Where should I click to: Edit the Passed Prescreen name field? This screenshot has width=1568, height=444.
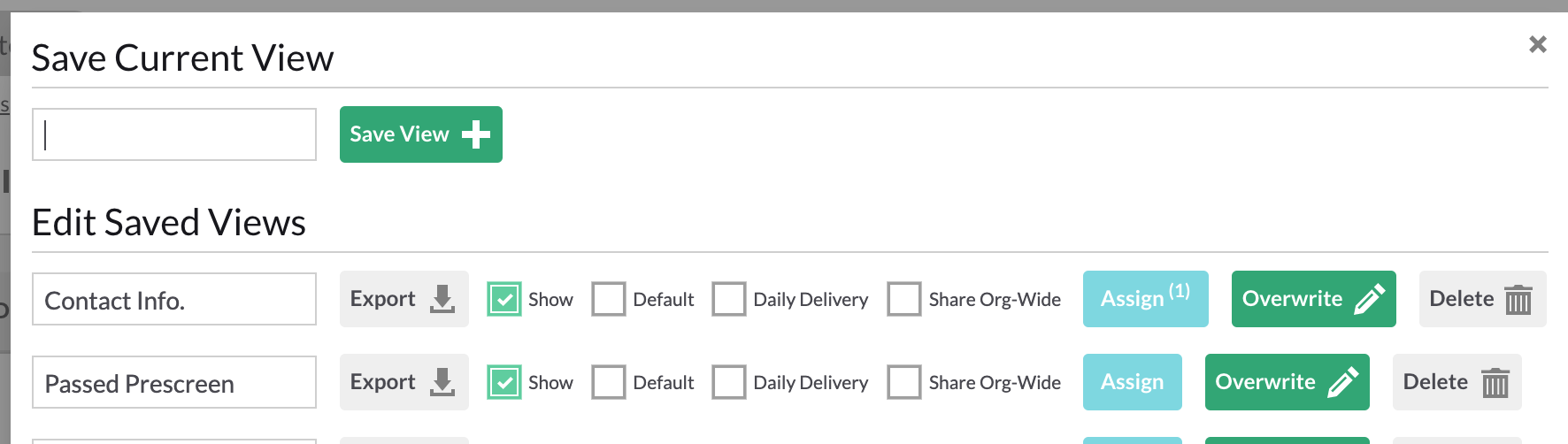(174, 382)
